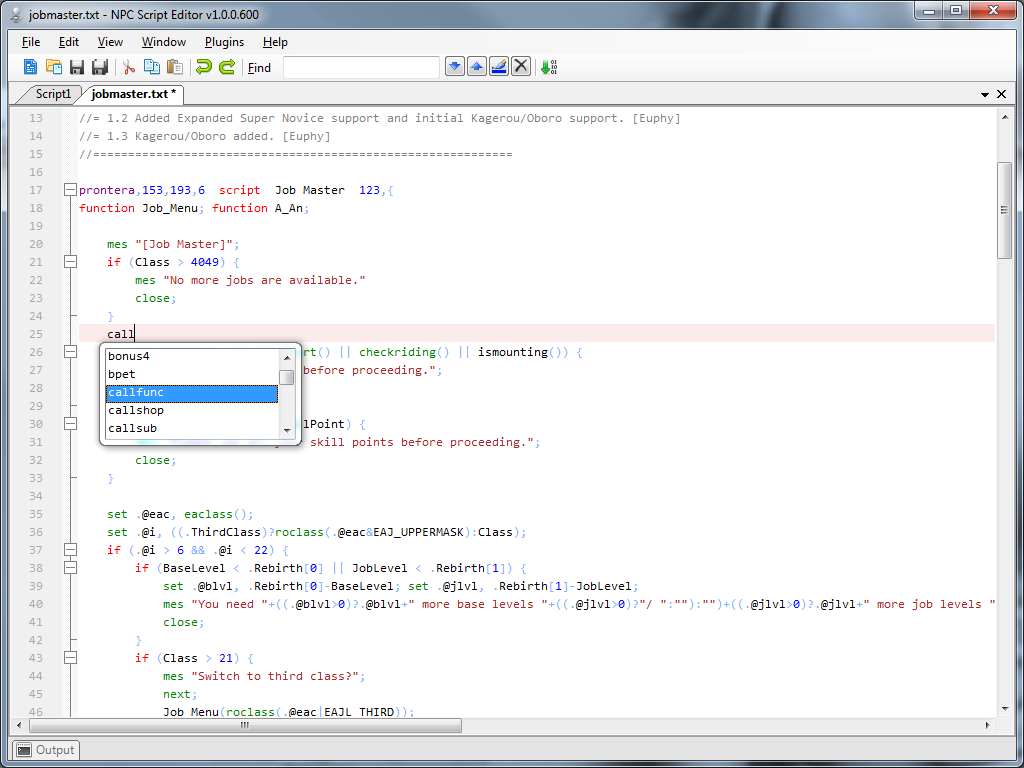Click the autocomplete list scrollbar thumb
The image size is (1024, 768).
click(287, 377)
